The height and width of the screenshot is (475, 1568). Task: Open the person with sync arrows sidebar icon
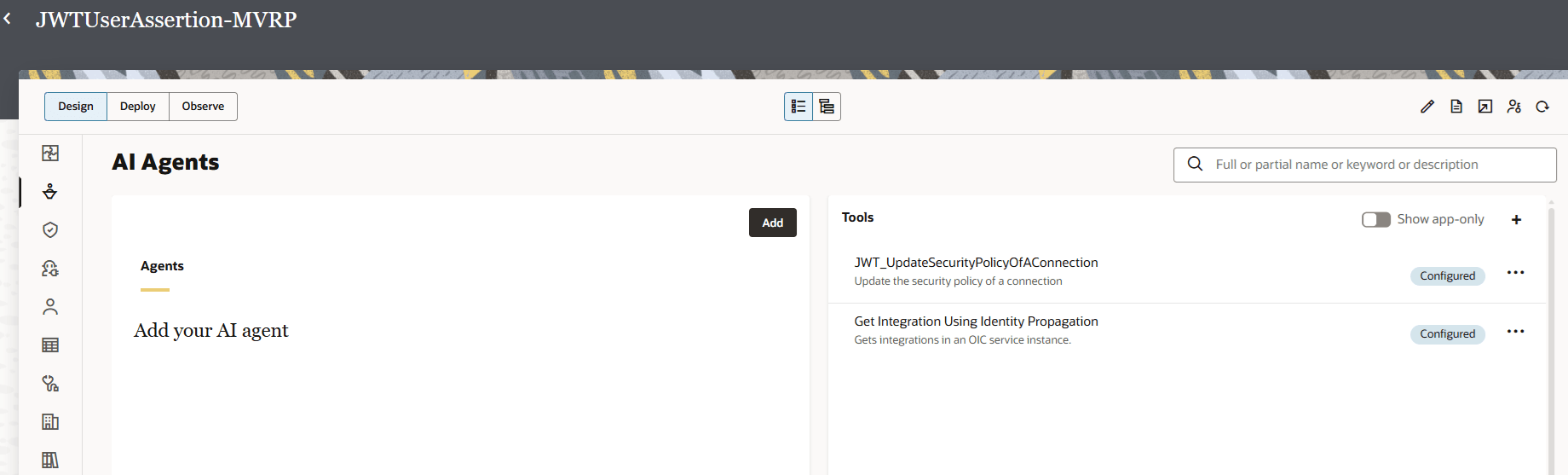[50, 268]
